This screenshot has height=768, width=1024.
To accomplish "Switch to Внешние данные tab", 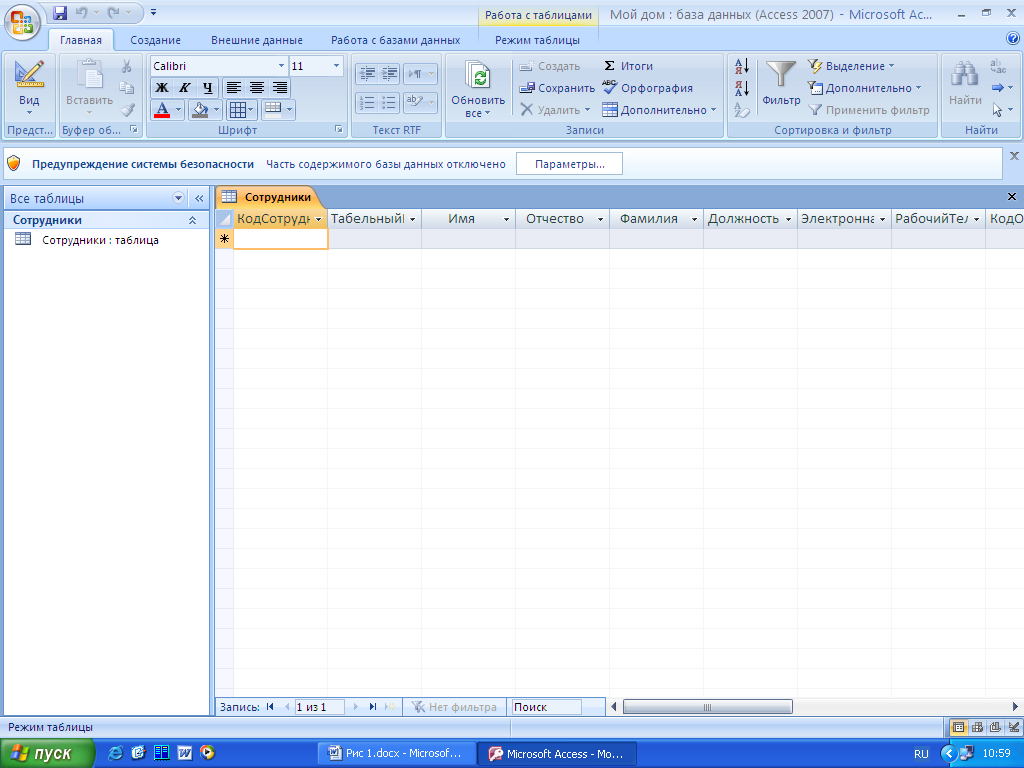I will pyautogui.click(x=257, y=40).
